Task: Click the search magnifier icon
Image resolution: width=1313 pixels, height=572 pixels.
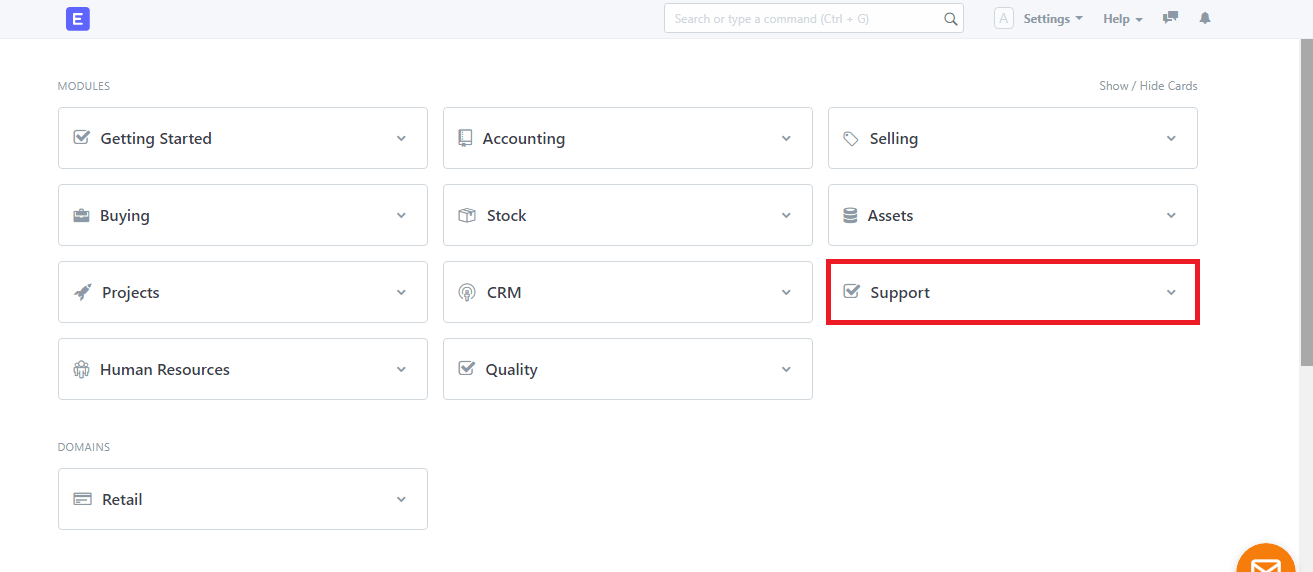Action: pos(950,18)
